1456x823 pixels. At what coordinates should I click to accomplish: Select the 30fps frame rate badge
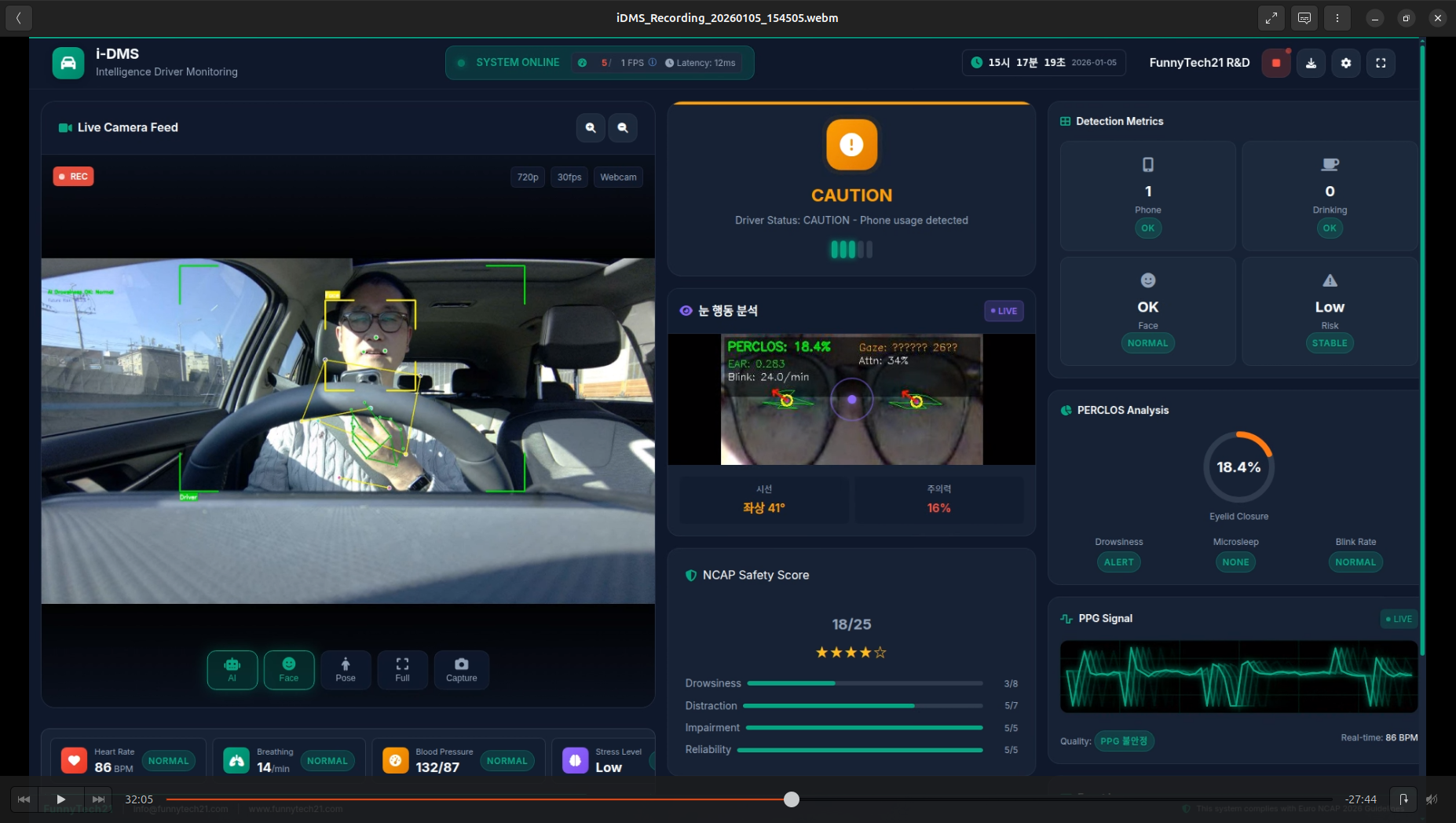569,177
